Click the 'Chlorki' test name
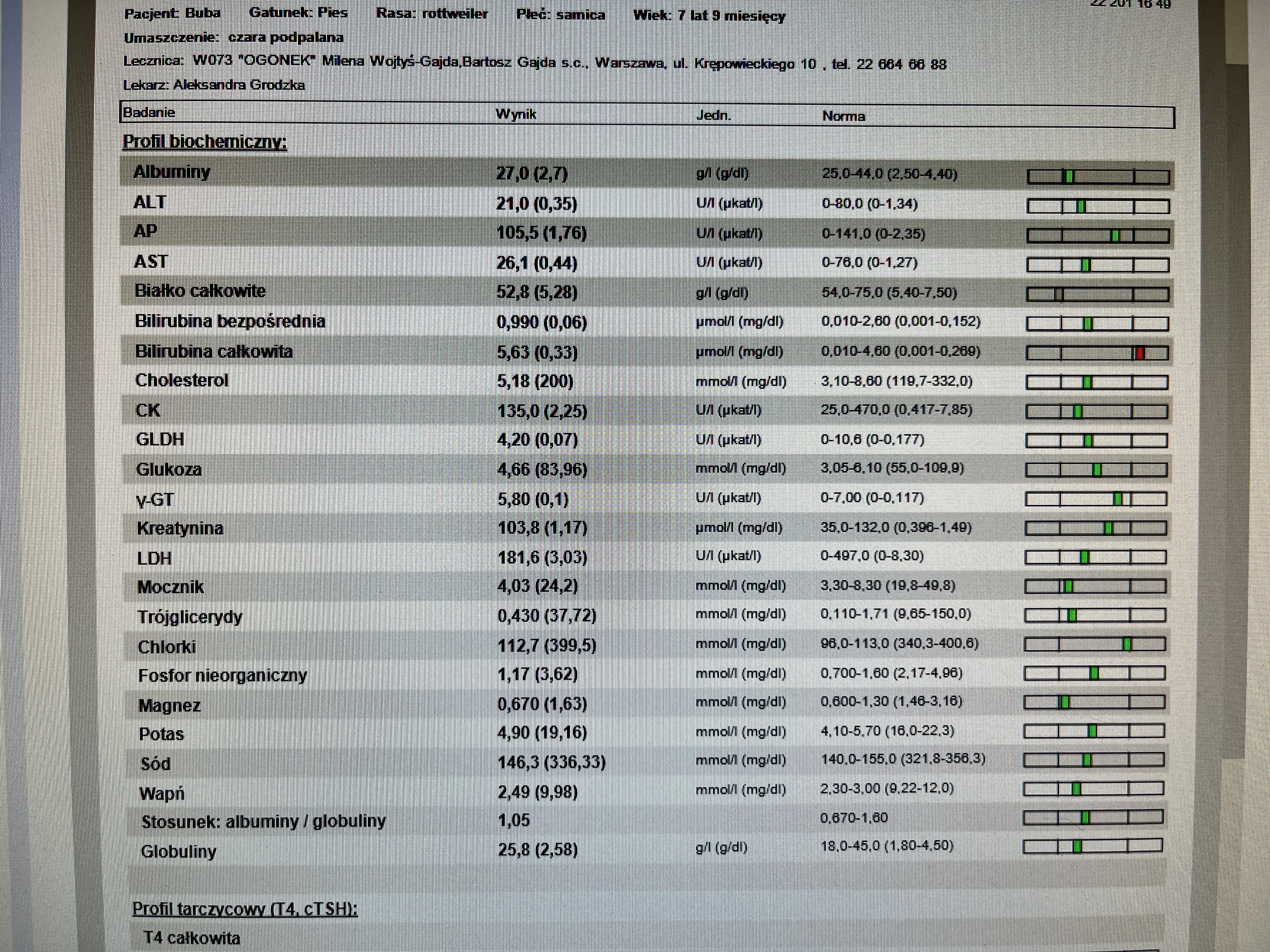The width and height of the screenshot is (1270, 952). (x=167, y=647)
